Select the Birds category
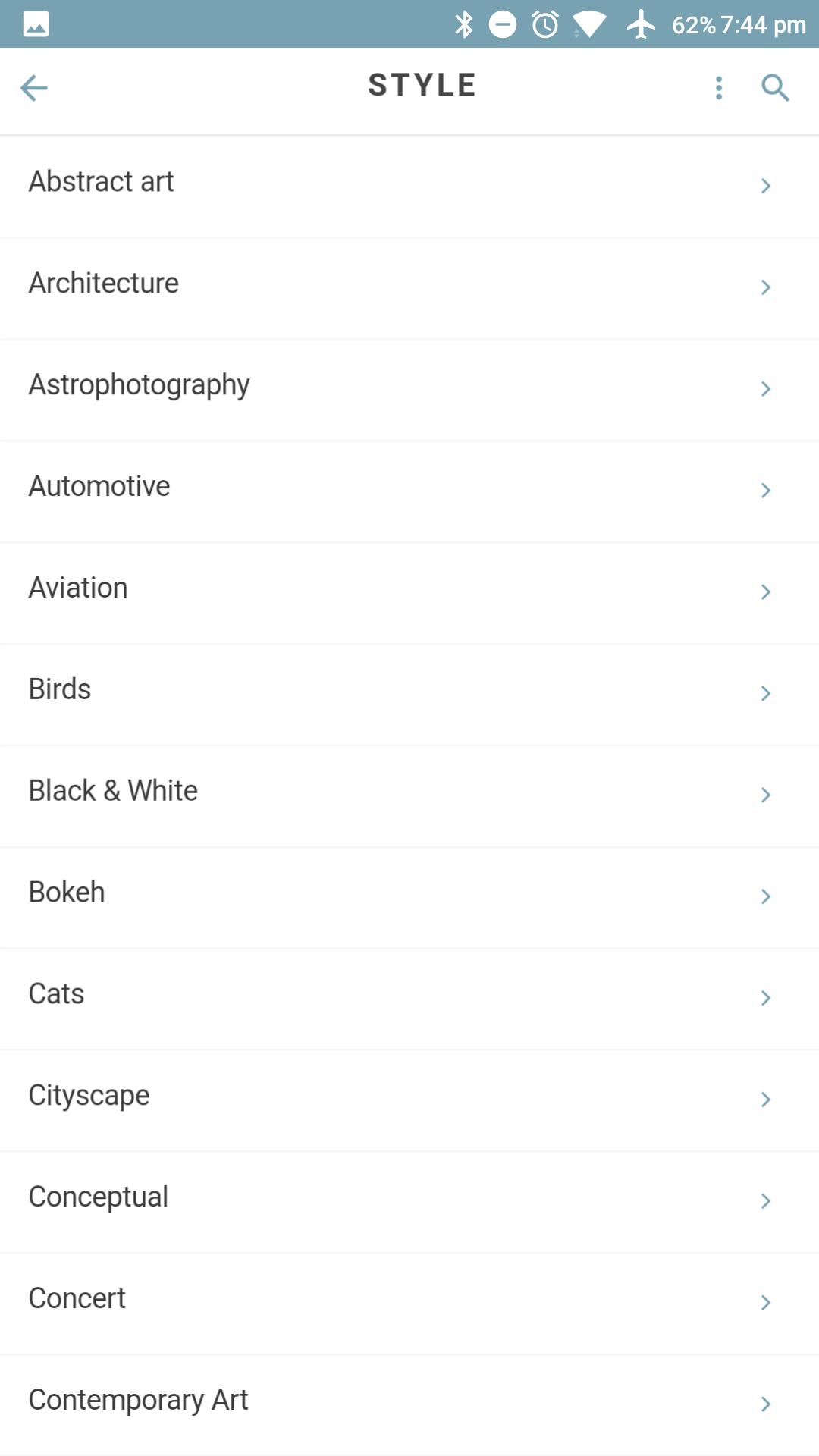This screenshot has height=1456, width=819. tap(60, 689)
